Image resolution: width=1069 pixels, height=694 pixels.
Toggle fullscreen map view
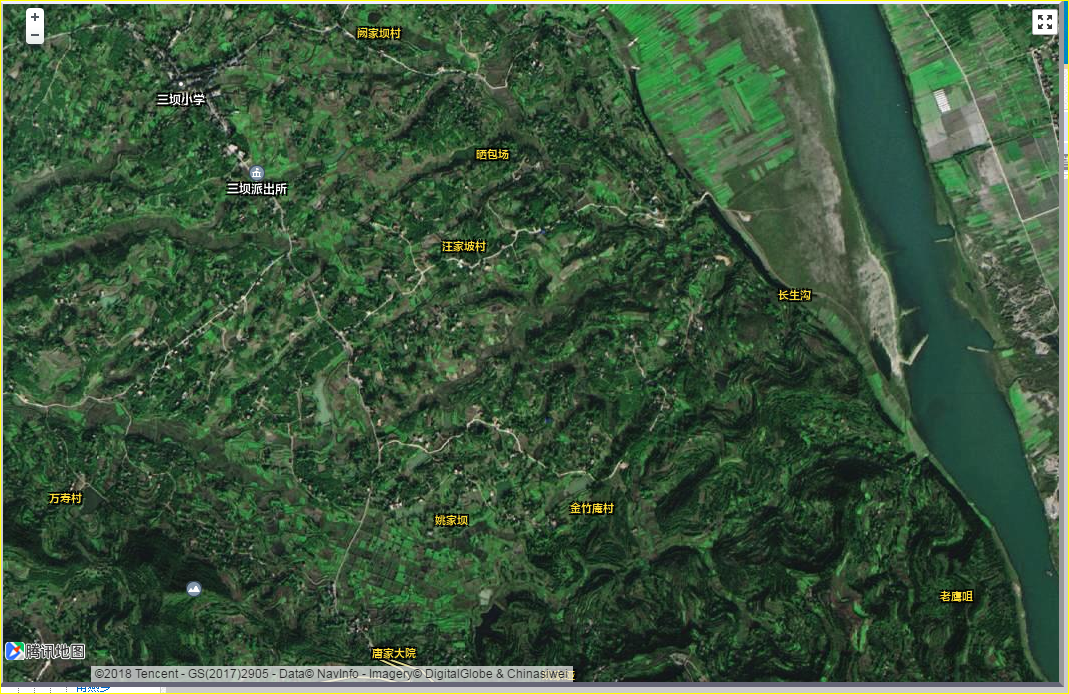click(x=1044, y=23)
